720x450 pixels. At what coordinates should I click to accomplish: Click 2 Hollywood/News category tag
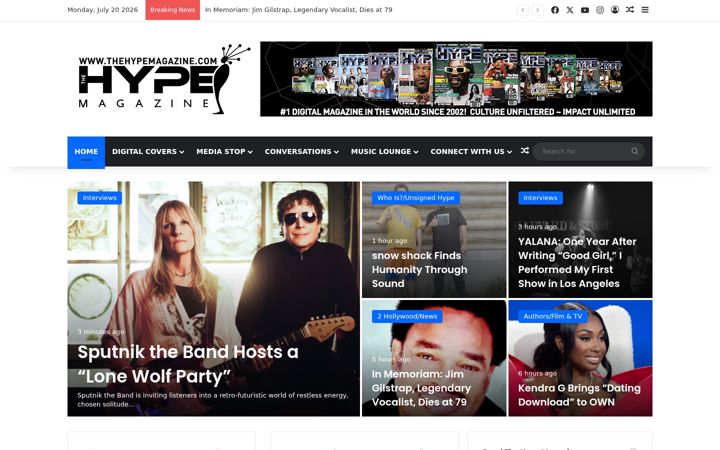[407, 316]
